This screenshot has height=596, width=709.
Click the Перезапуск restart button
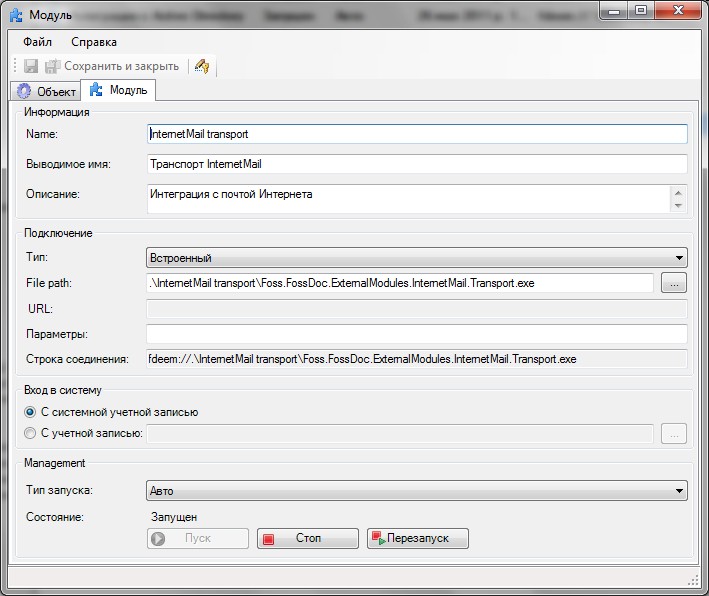point(417,538)
